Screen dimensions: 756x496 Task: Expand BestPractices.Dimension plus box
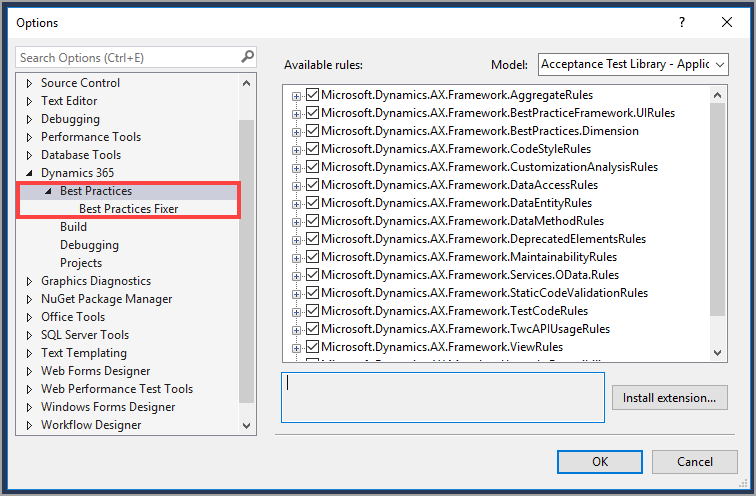[296, 132]
